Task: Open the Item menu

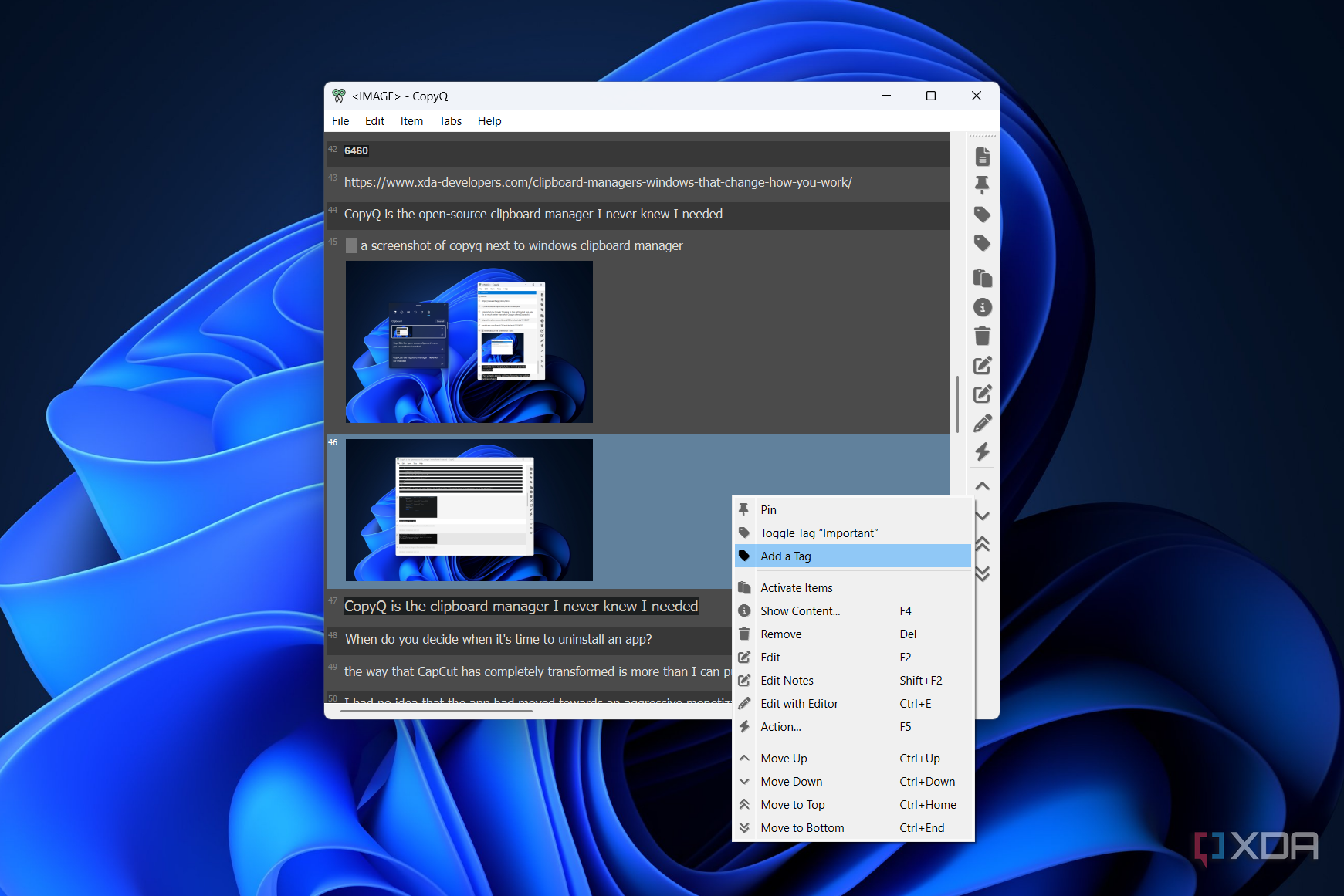Action: (411, 121)
